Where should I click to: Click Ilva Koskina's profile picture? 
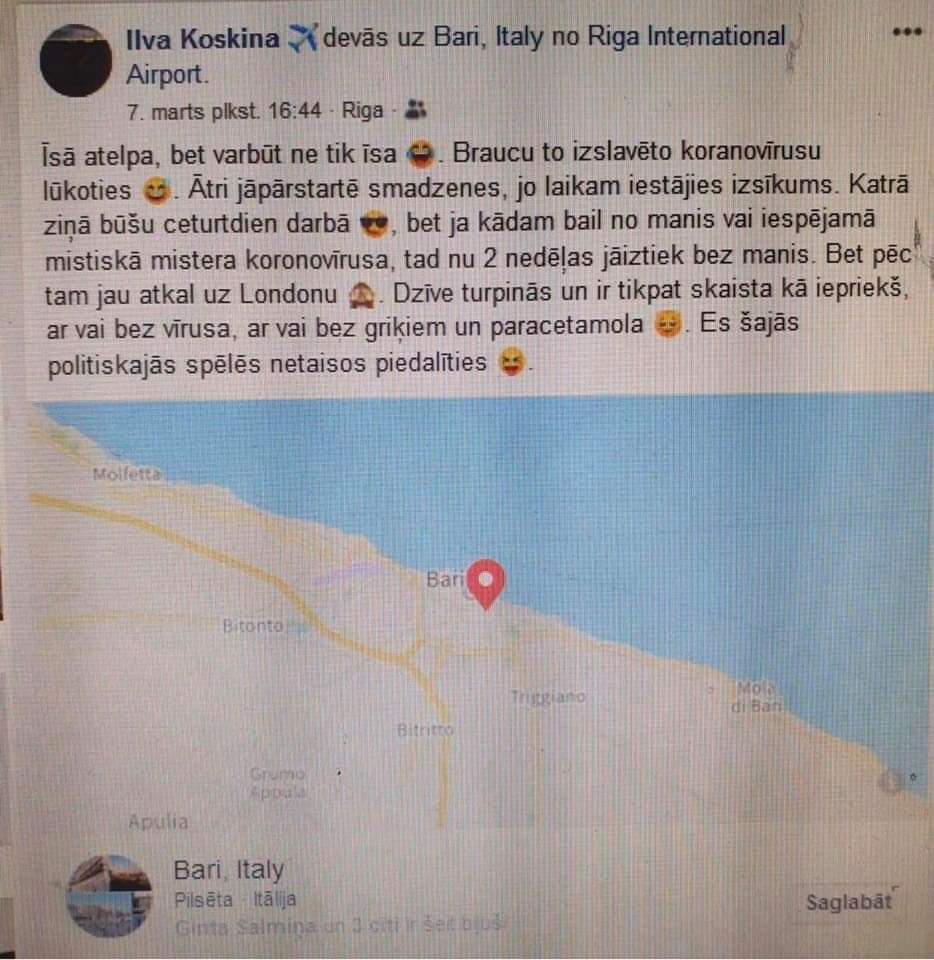76,61
